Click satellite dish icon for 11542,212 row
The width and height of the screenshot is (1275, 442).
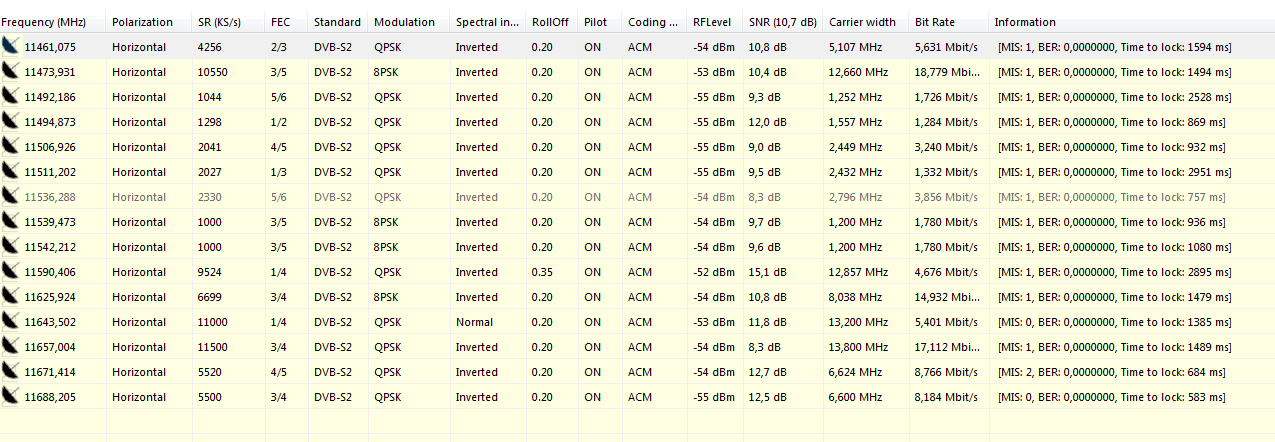(x=11, y=247)
